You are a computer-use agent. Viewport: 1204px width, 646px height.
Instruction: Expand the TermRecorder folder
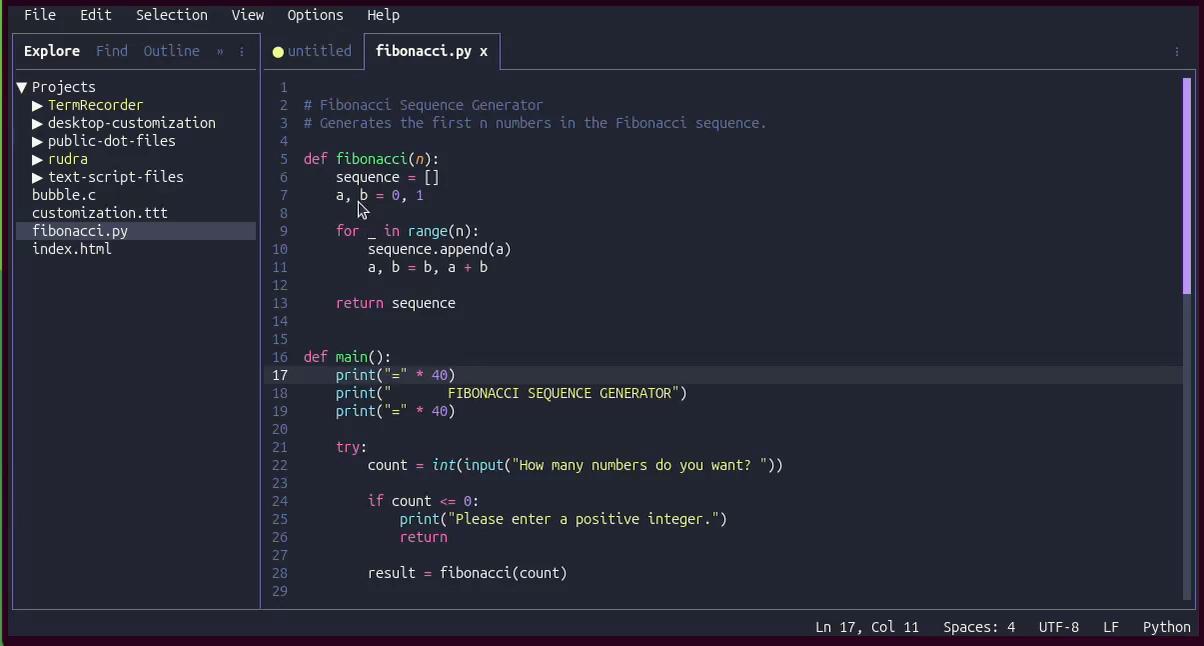pos(38,105)
